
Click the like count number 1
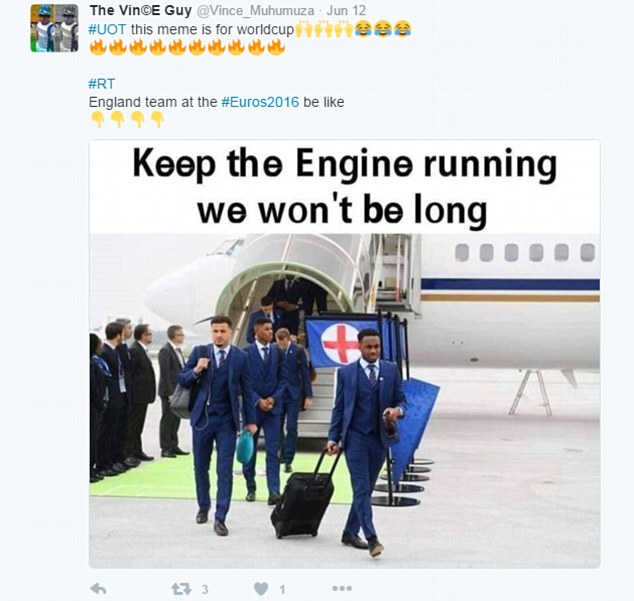pos(282,589)
